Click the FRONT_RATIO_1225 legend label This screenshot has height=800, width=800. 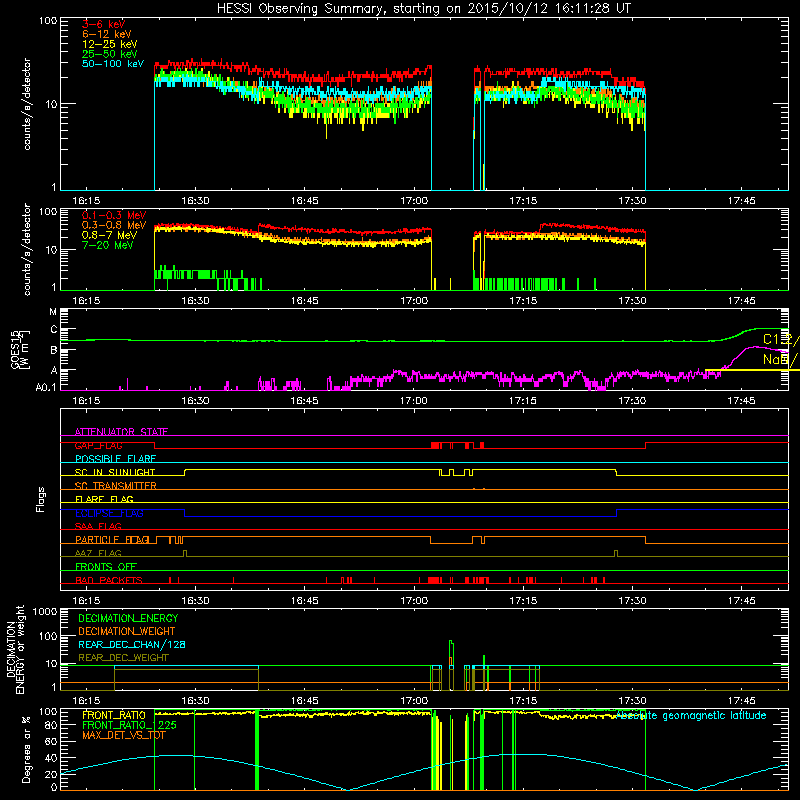[x=129, y=725]
